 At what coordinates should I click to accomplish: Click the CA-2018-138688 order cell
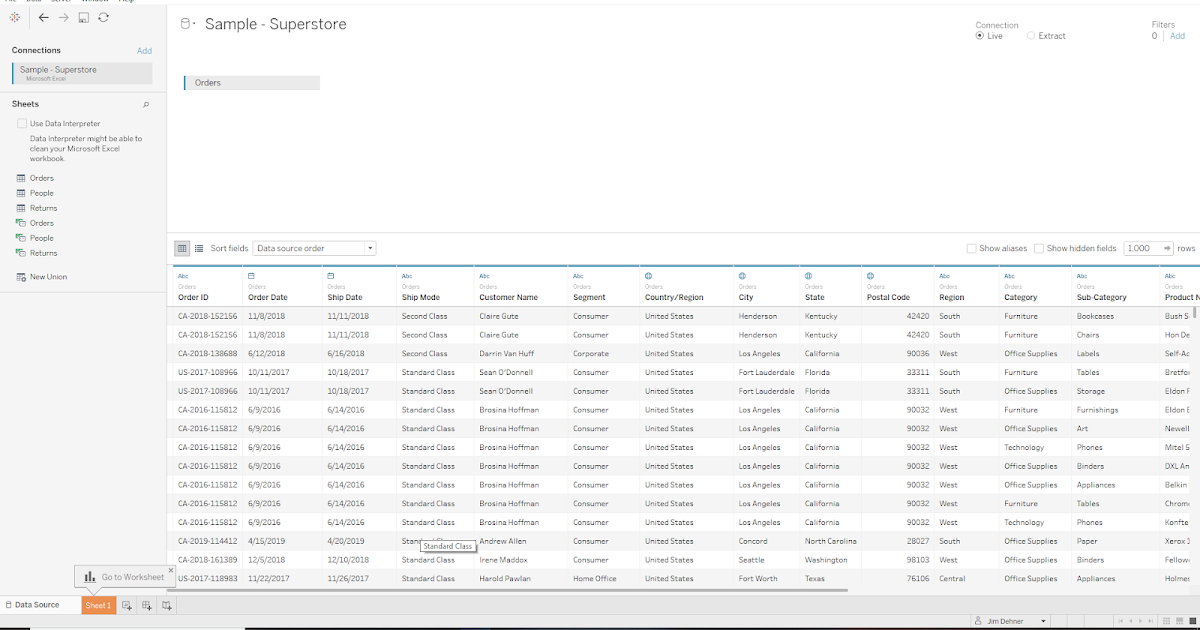coord(207,354)
